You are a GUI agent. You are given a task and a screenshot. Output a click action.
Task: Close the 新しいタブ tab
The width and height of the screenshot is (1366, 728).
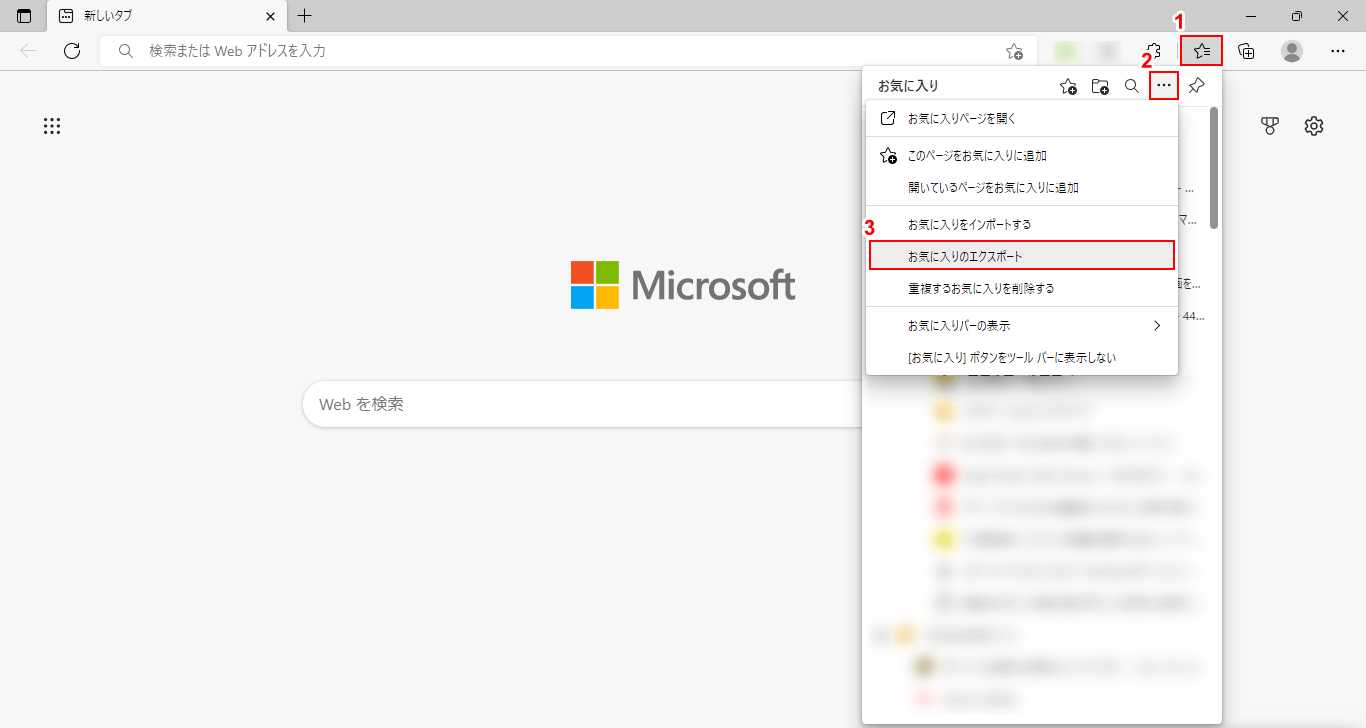270,16
